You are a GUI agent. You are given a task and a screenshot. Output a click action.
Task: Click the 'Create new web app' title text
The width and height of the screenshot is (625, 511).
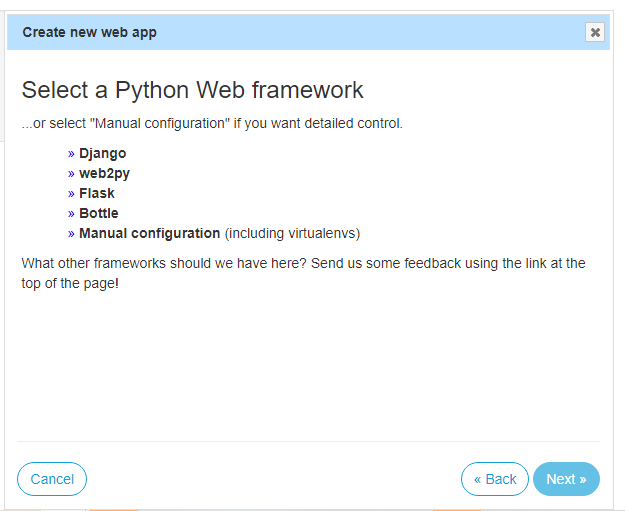click(89, 32)
